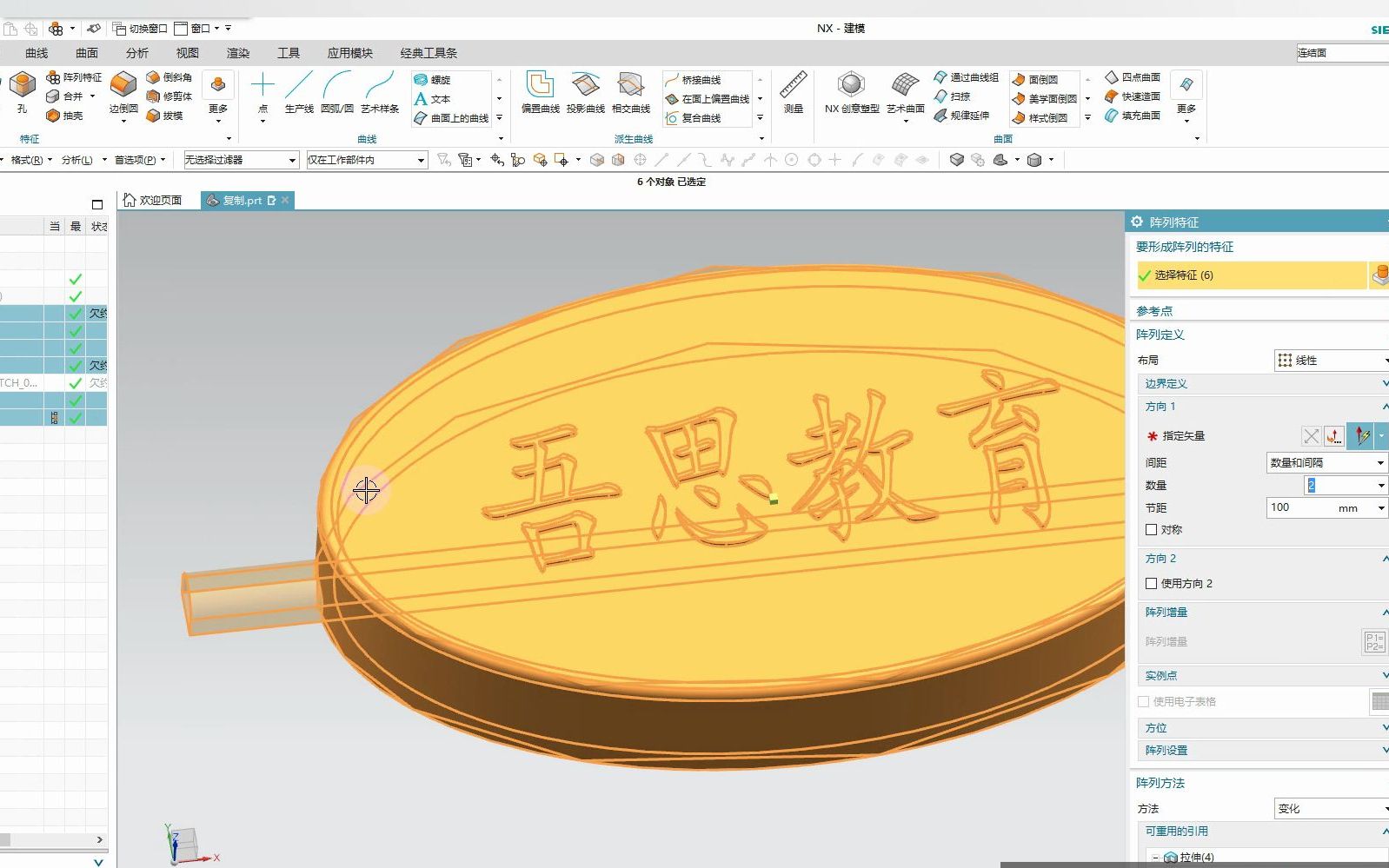Select the Point (点) tool
1389x868 pixels.
click(263, 92)
